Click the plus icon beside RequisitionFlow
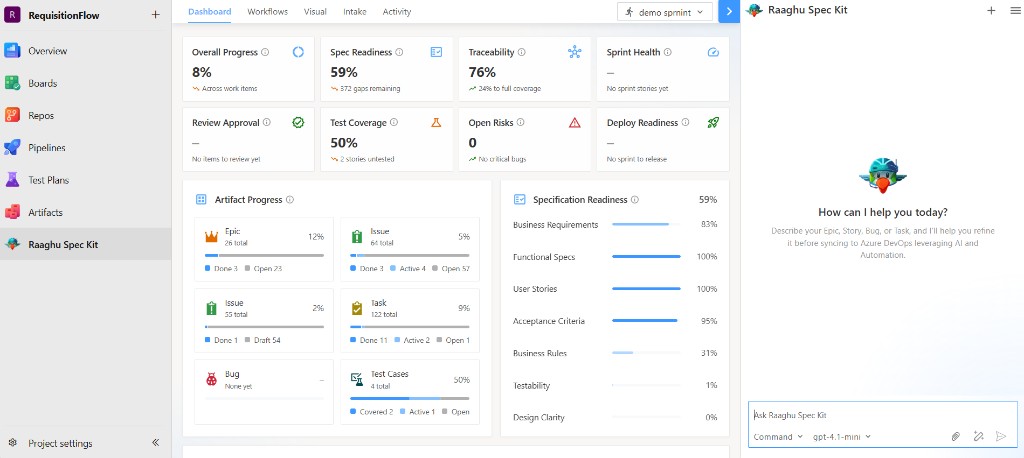The width and height of the screenshot is (1024, 458). pyautogui.click(x=155, y=14)
